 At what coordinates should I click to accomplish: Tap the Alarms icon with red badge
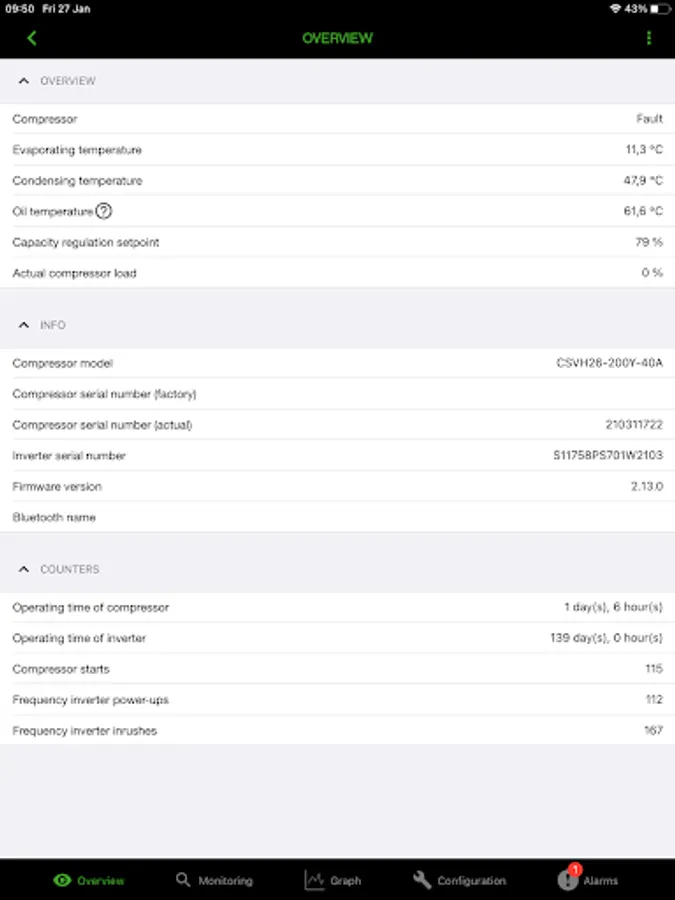click(x=568, y=879)
